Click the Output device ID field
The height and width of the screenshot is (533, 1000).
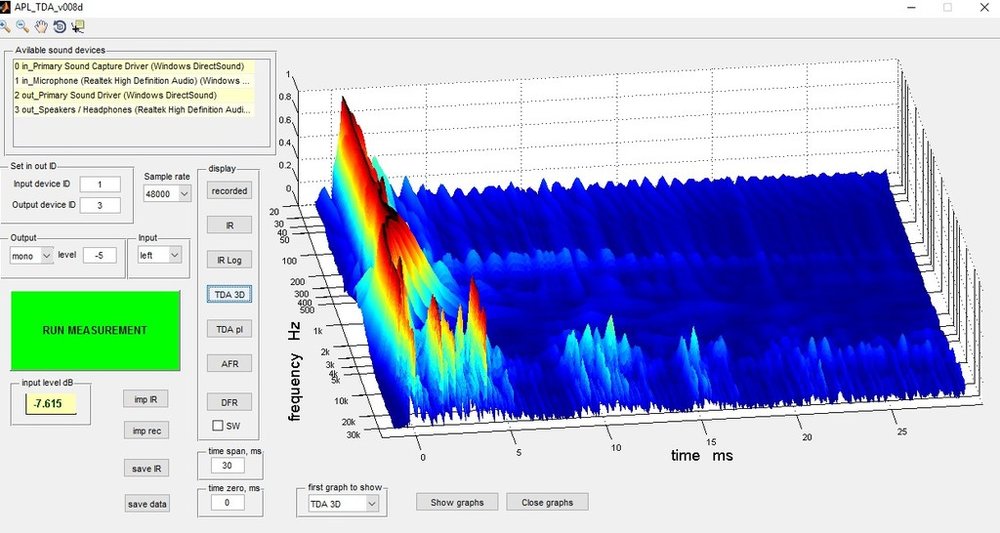[x=100, y=205]
